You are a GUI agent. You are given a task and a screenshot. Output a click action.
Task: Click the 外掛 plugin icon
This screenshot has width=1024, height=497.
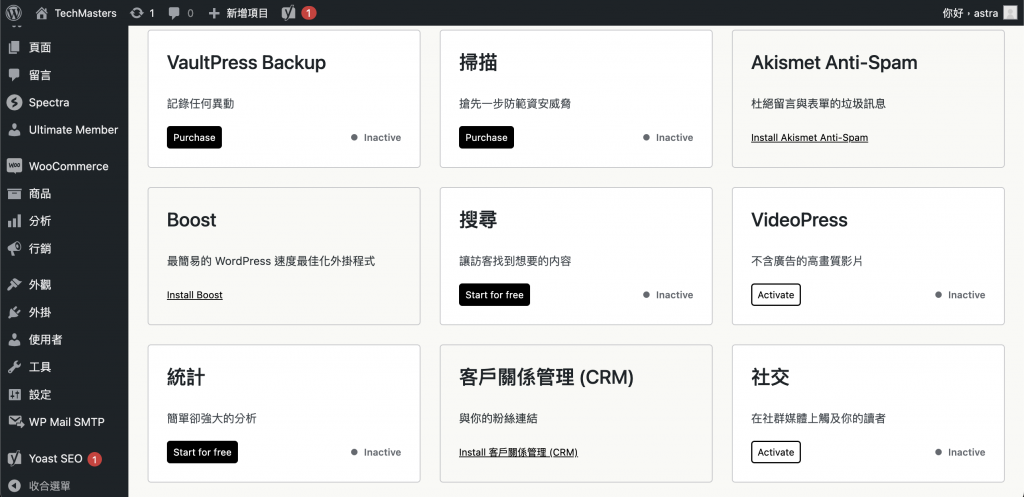(x=14, y=312)
